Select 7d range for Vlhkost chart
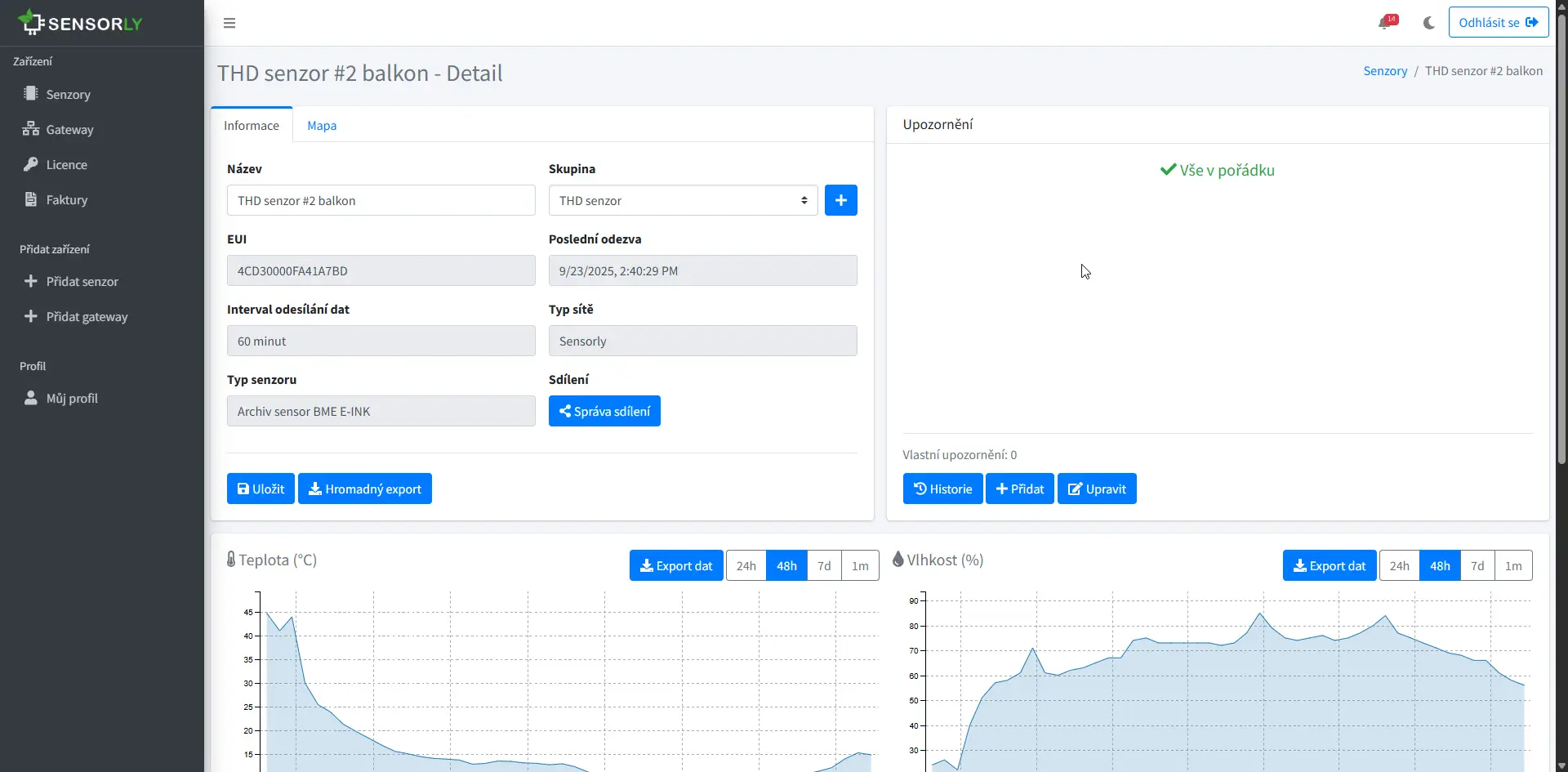 (x=1477, y=565)
